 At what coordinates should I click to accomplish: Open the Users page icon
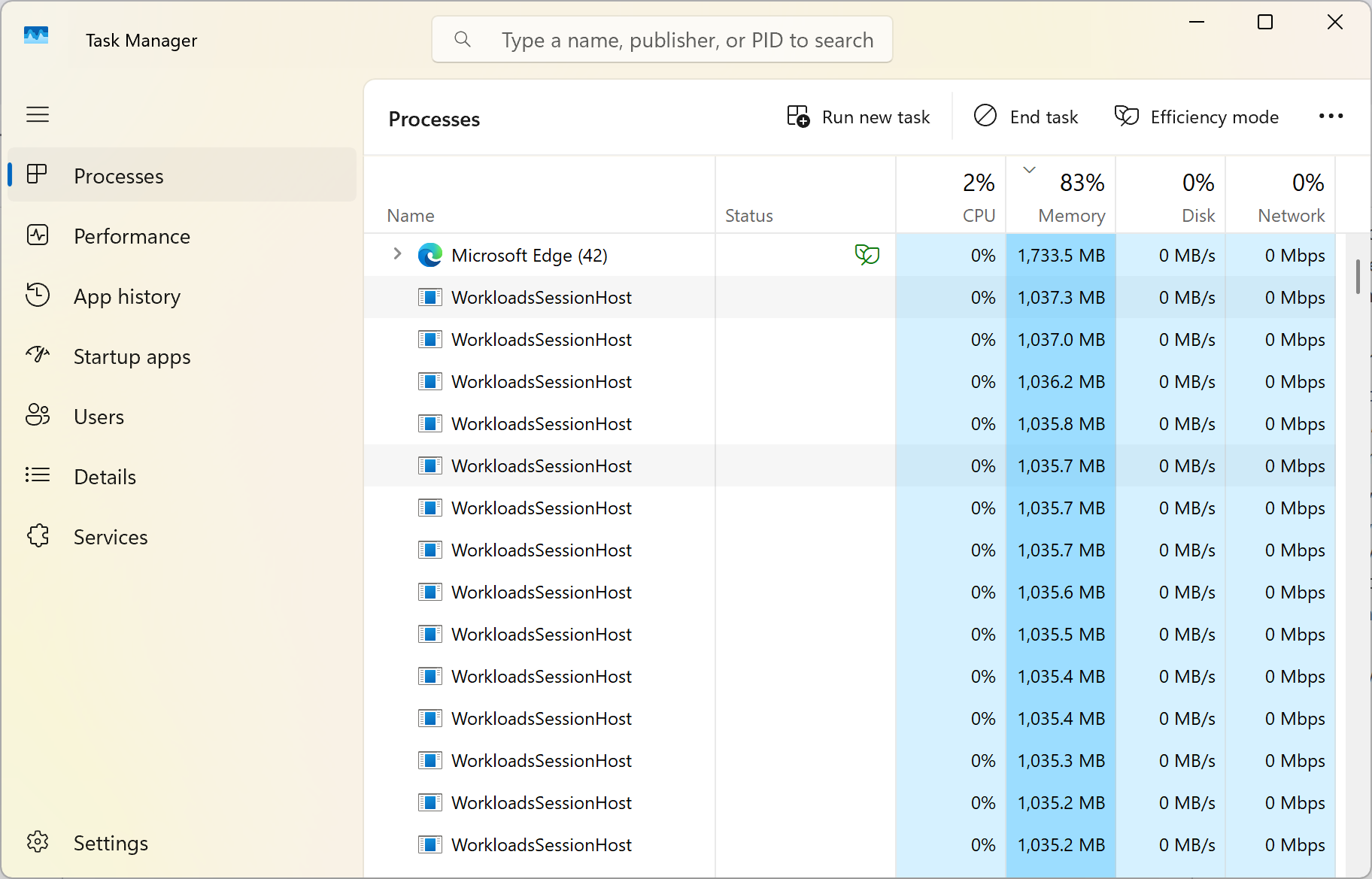coord(38,416)
